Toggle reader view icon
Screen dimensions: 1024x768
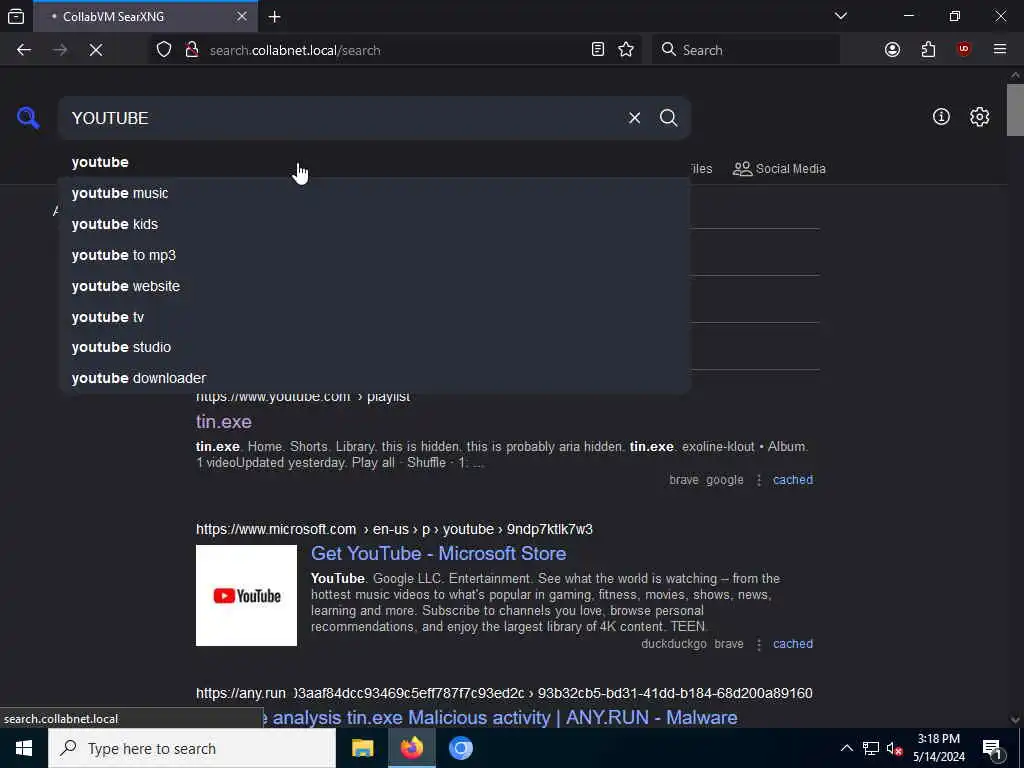[x=598, y=50]
